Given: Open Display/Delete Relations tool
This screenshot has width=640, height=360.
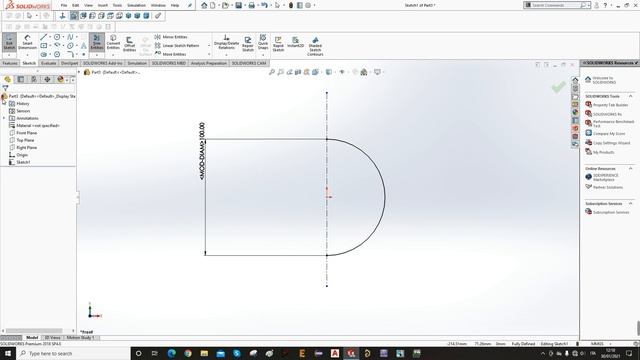Looking at the screenshot, I should [226, 42].
